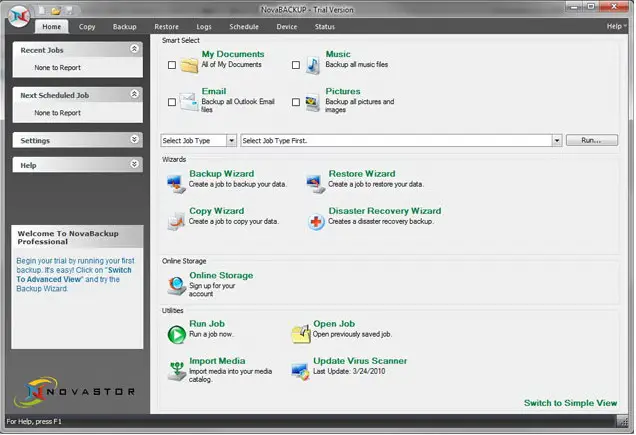Click the Restore Wizard icon
636x435 pixels.
[x=316, y=184]
